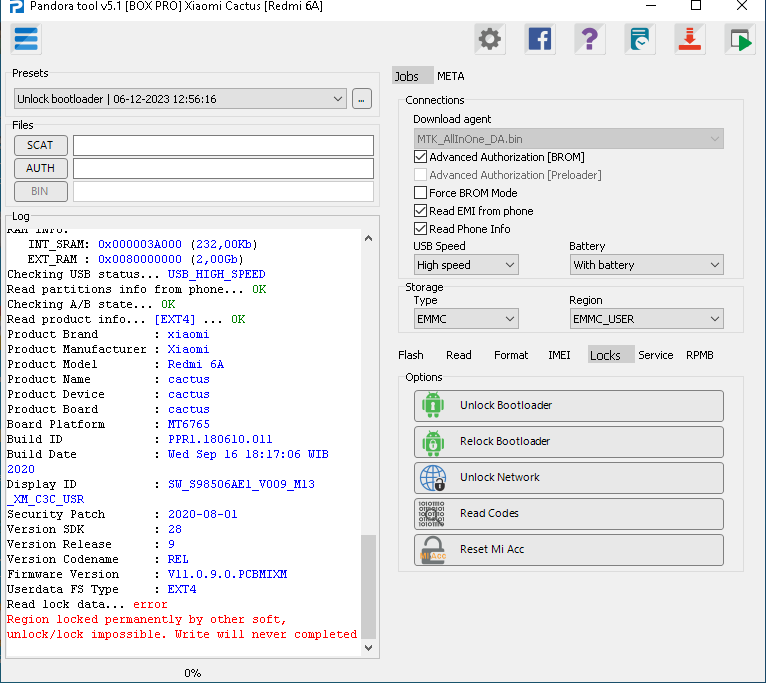Click the Pandora app logo in title bar
The width and height of the screenshot is (766, 683).
pos(17,6)
